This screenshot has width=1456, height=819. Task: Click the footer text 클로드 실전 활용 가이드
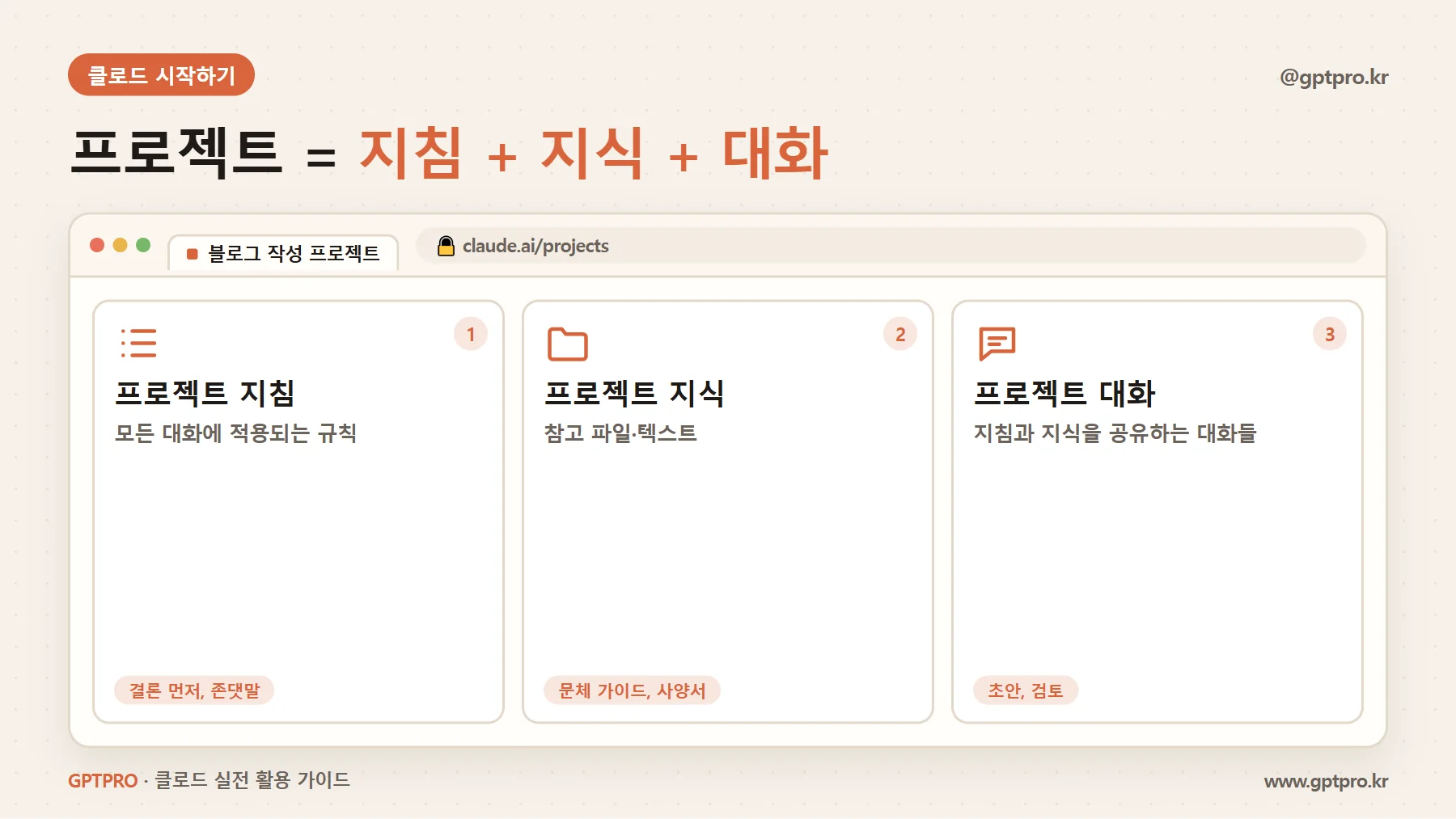point(252,780)
